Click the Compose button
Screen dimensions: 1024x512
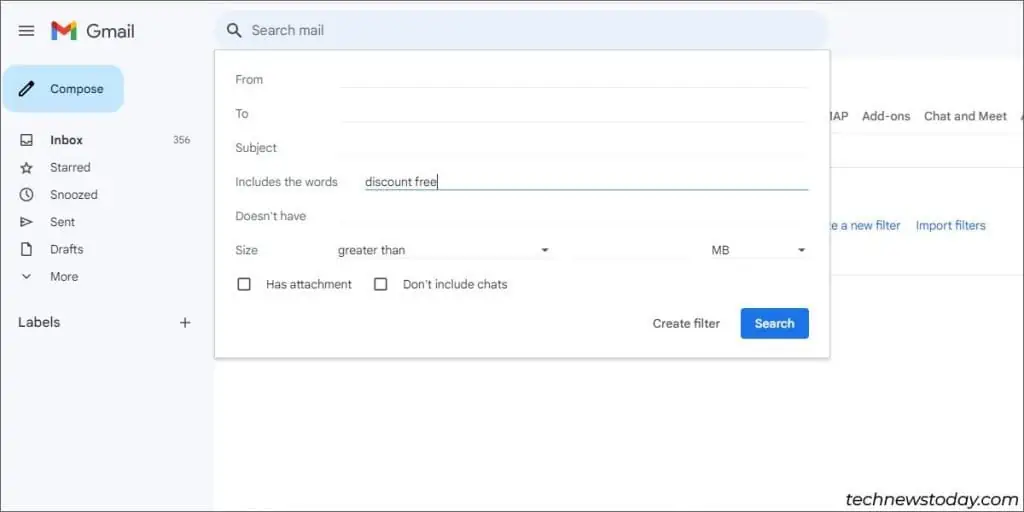click(63, 89)
